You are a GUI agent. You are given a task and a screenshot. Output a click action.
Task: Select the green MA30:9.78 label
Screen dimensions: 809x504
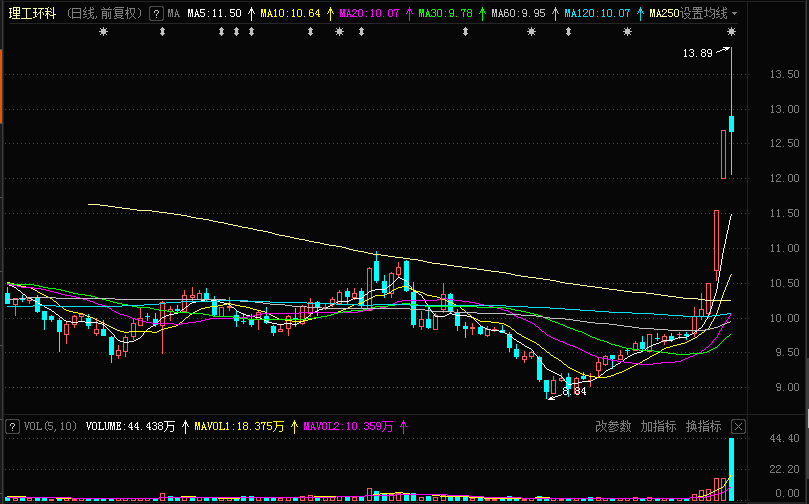pyautogui.click(x=445, y=14)
